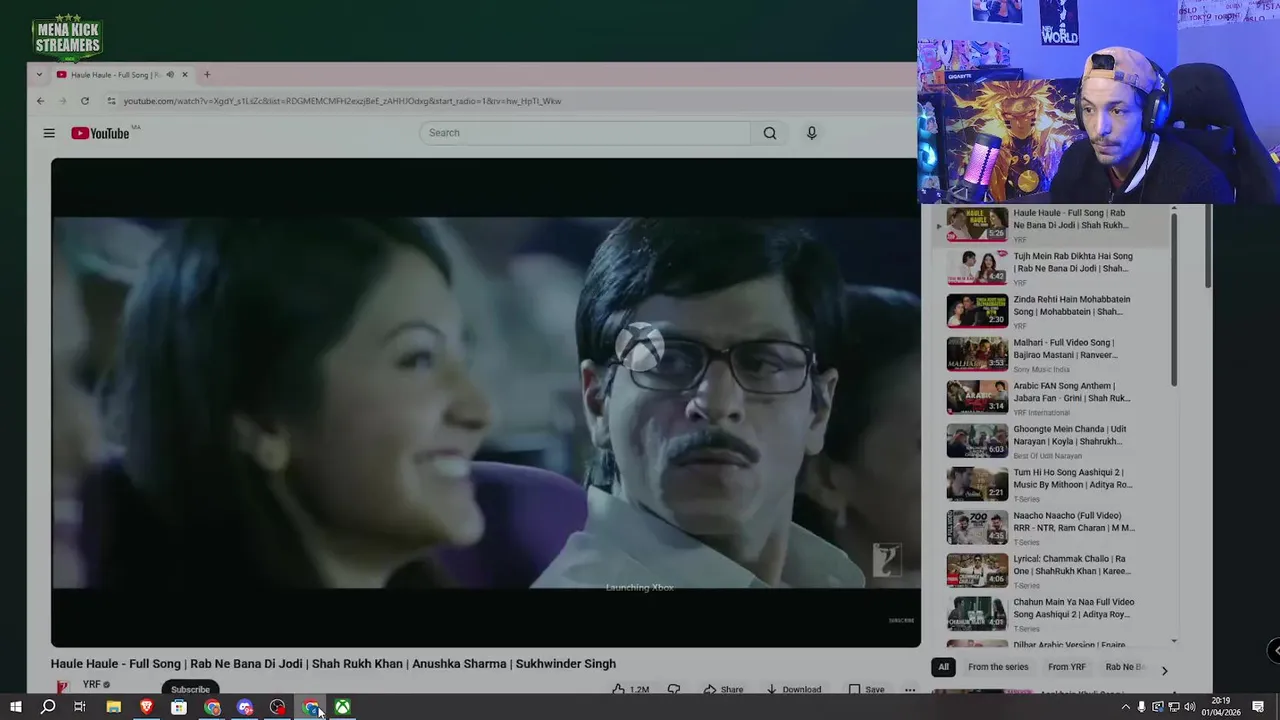The height and width of the screenshot is (720, 1280).
Task: Show hidden system tray icons
Action: click(x=1125, y=707)
